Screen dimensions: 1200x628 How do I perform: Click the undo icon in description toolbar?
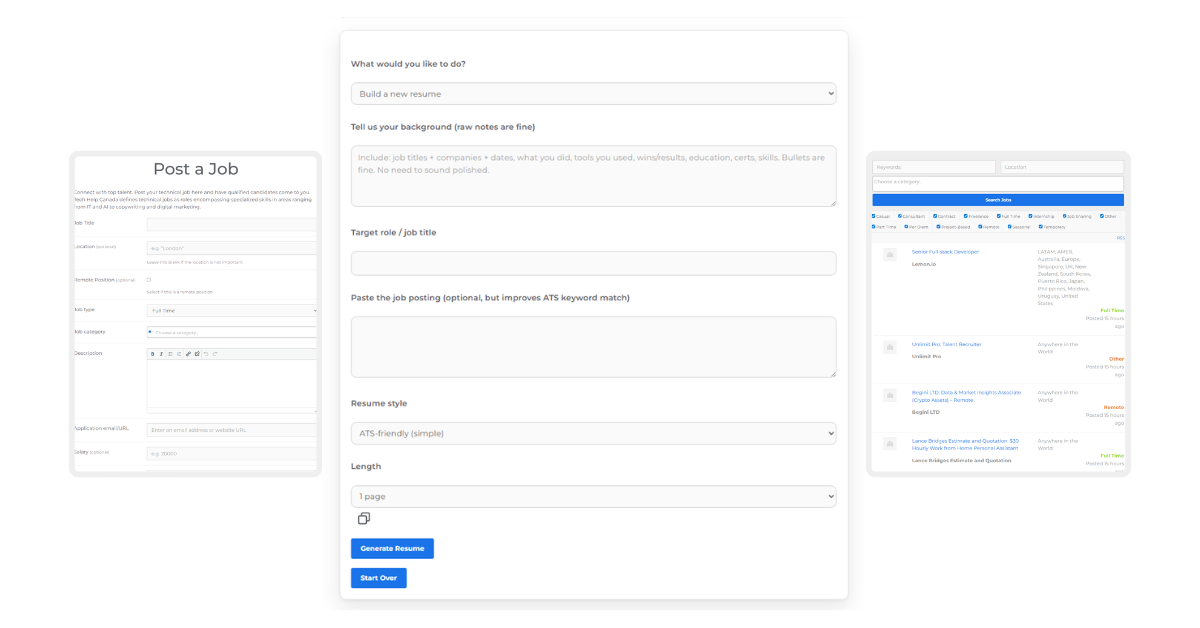pyautogui.click(x=206, y=354)
